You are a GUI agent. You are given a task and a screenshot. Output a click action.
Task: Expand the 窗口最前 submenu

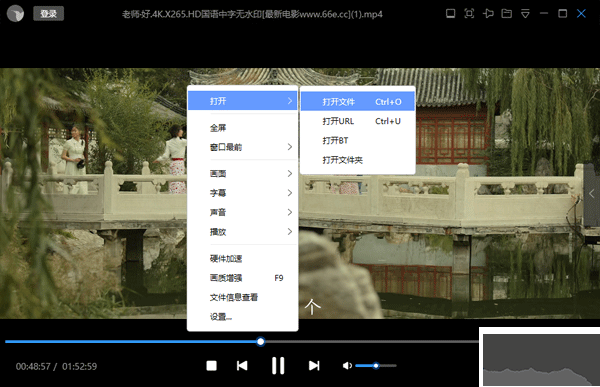pyautogui.click(x=243, y=147)
